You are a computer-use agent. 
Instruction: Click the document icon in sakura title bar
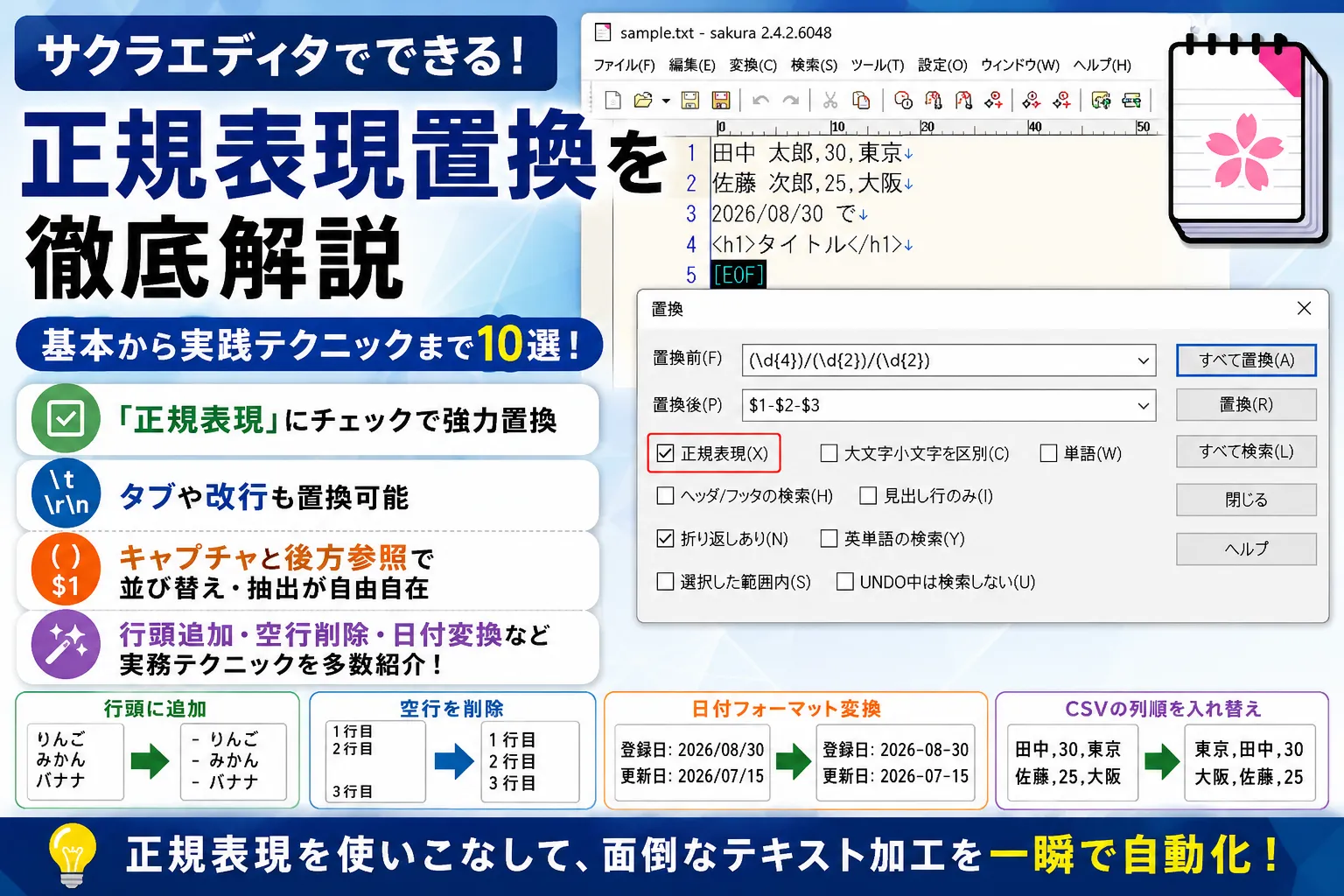[603, 32]
